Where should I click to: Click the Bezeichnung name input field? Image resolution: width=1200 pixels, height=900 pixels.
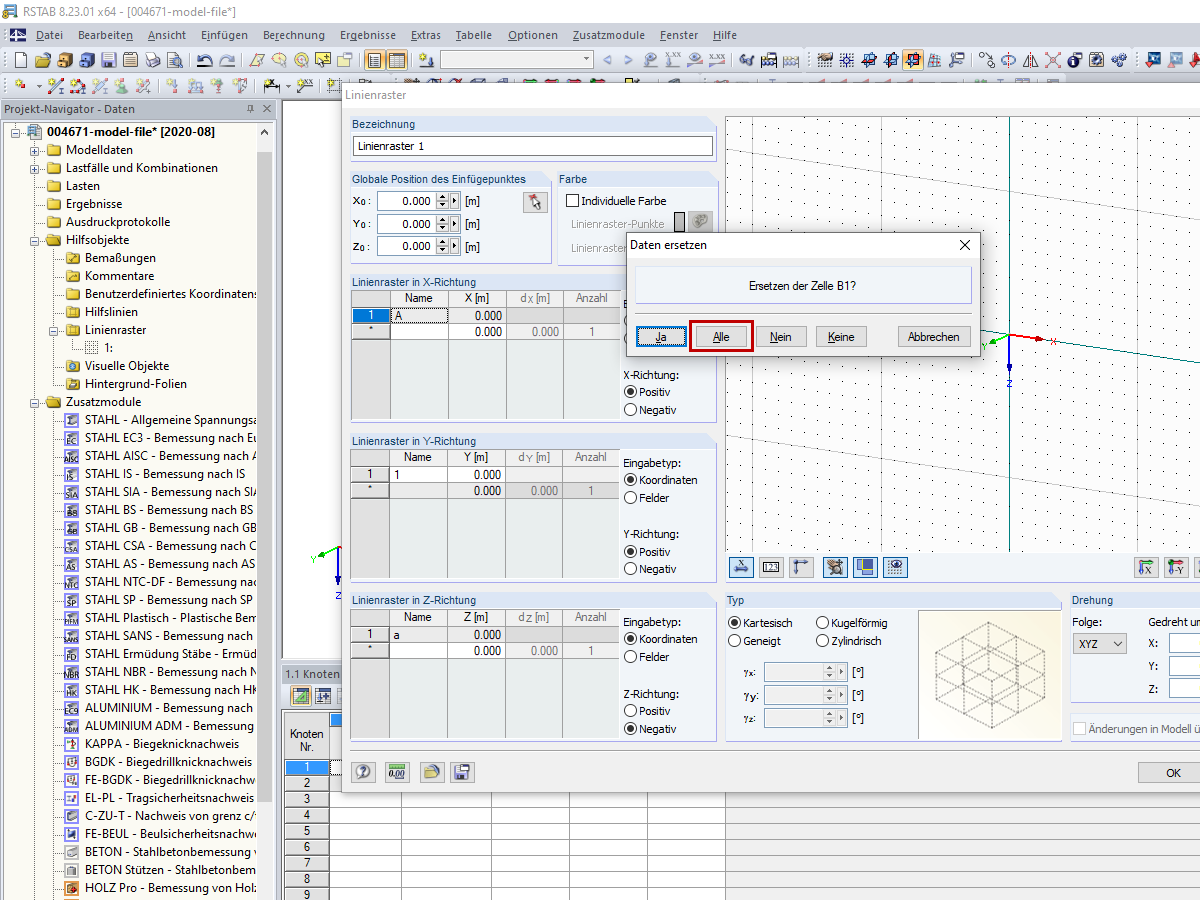coord(533,146)
